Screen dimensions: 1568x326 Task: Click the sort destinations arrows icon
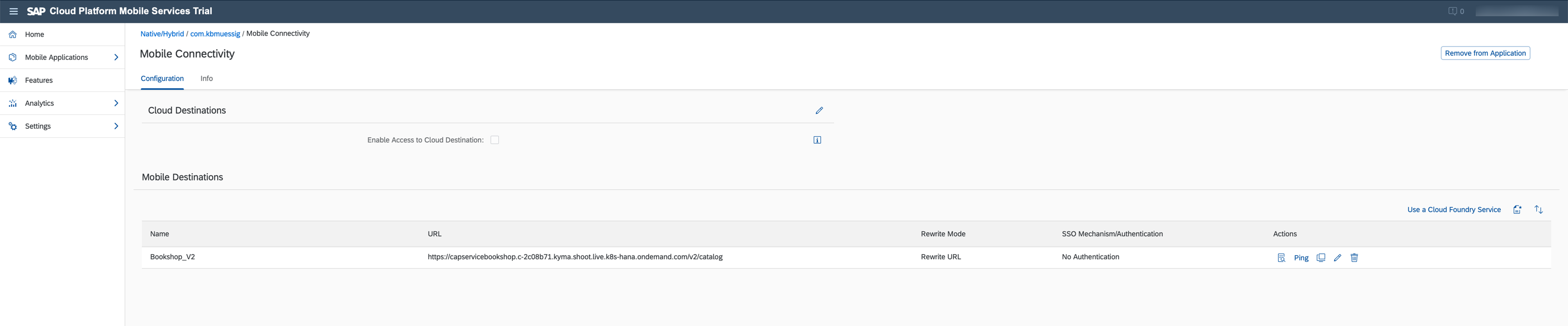pos(1538,210)
